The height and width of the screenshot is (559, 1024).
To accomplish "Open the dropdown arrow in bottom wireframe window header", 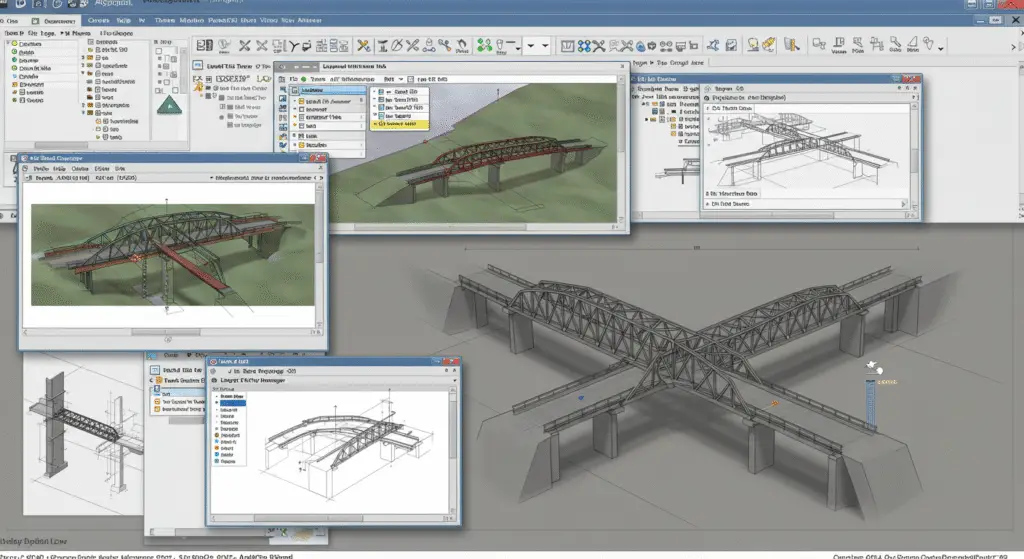I will [x=455, y=380].
